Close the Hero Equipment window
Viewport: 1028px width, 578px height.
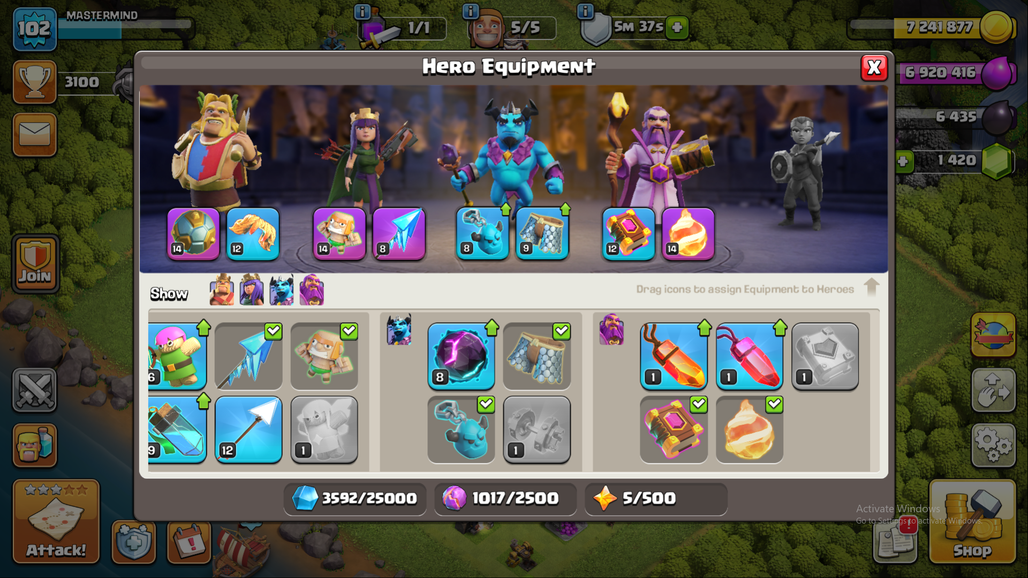pos(874,67)
